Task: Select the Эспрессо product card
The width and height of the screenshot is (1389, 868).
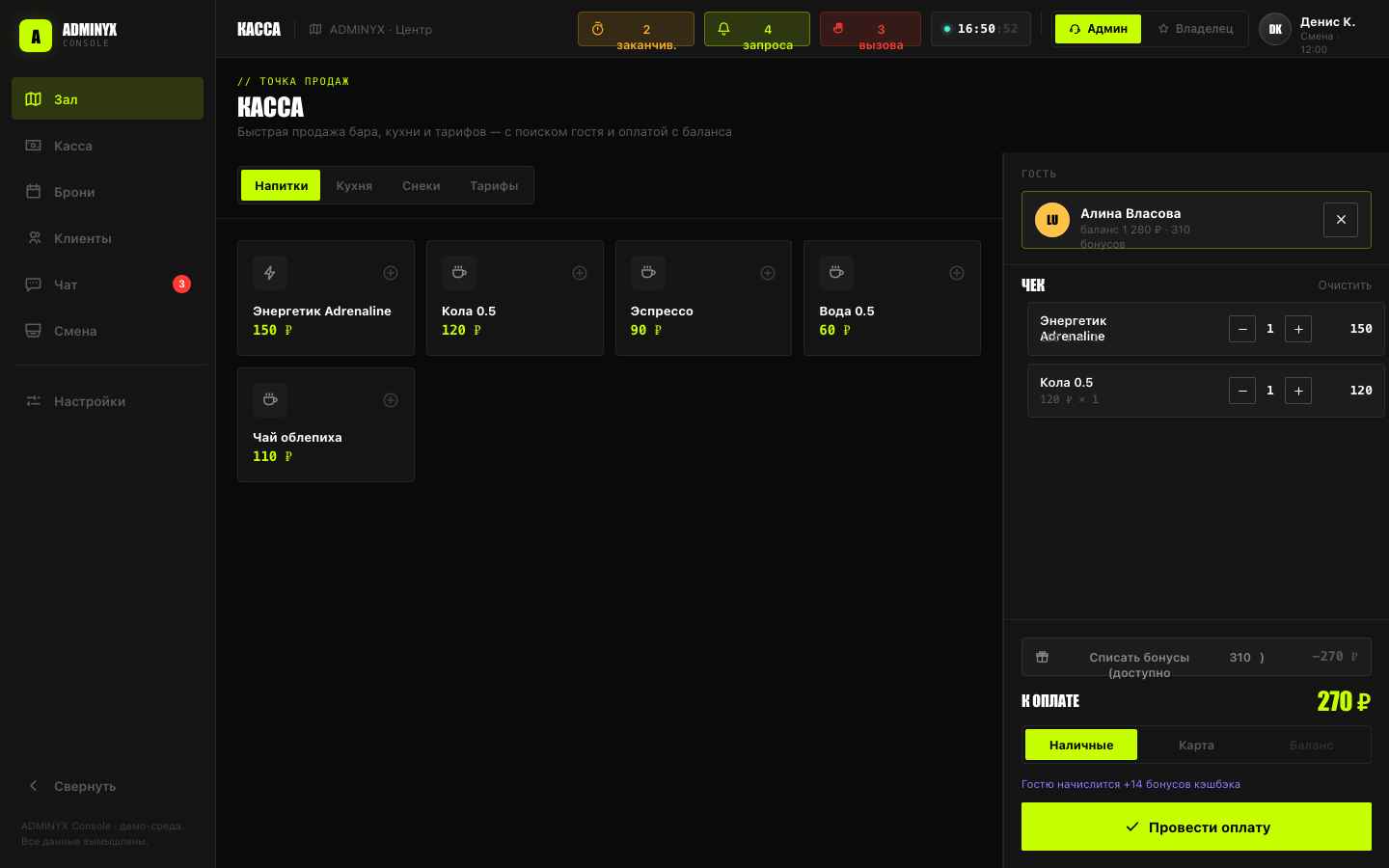Action: [x=703, y=298]
